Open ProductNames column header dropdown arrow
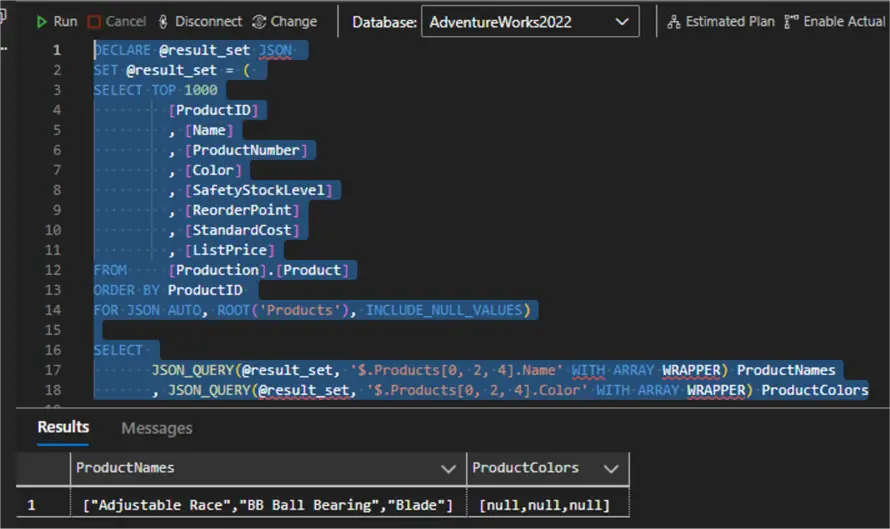 [448, 469]
